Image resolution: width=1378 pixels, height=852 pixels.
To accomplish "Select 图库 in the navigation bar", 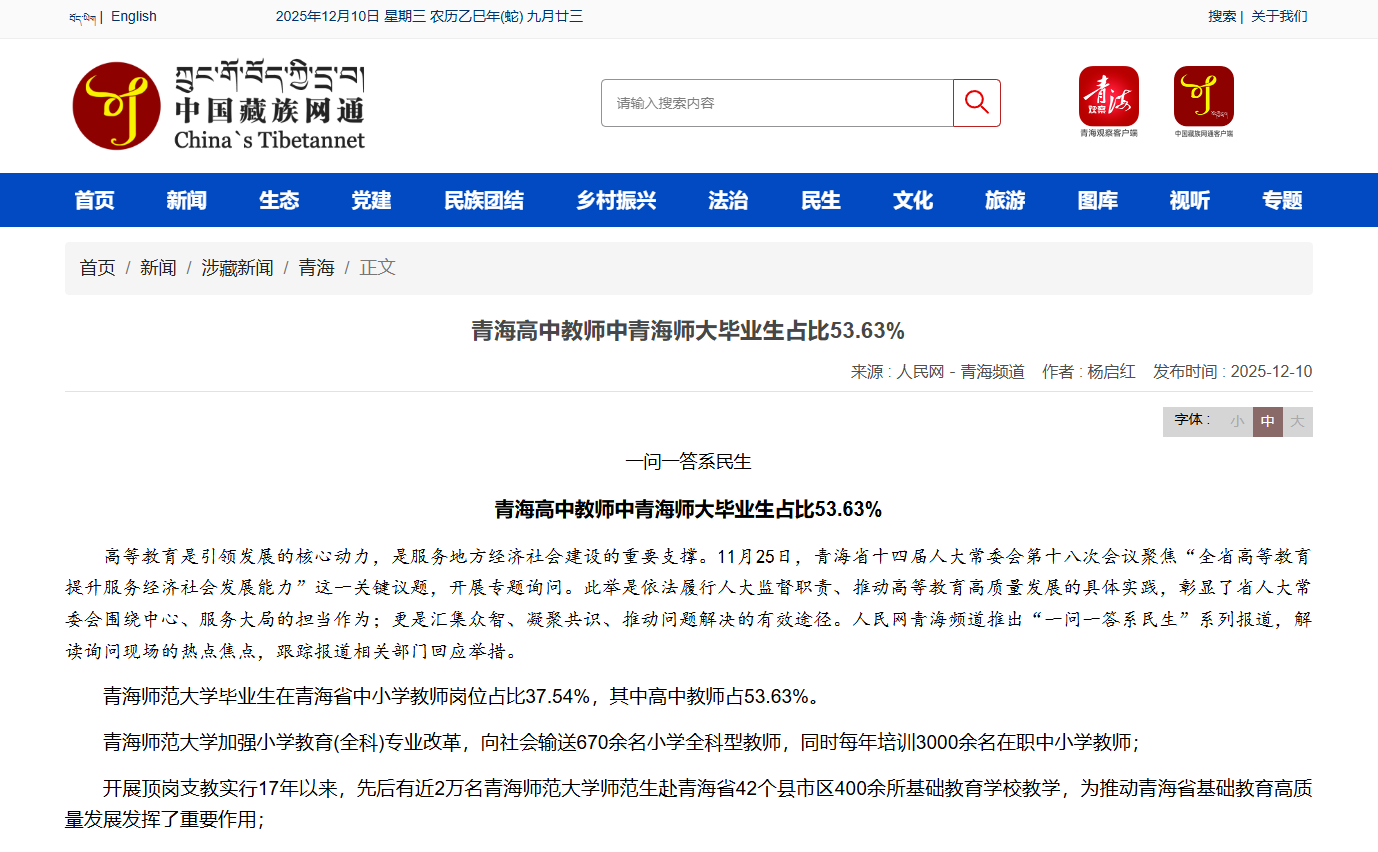I will click(1097, 200).
